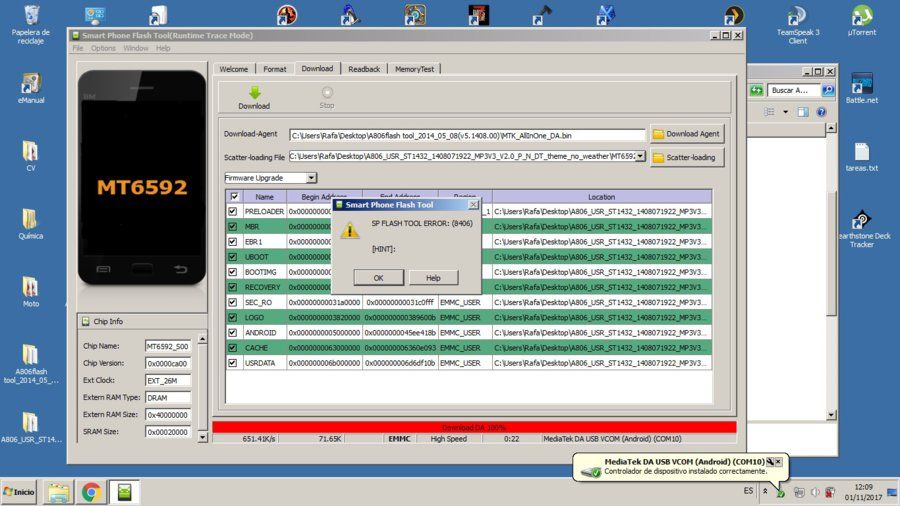Expand the Firmware Upgrade mode dropdown

click(x=311, y=178)
